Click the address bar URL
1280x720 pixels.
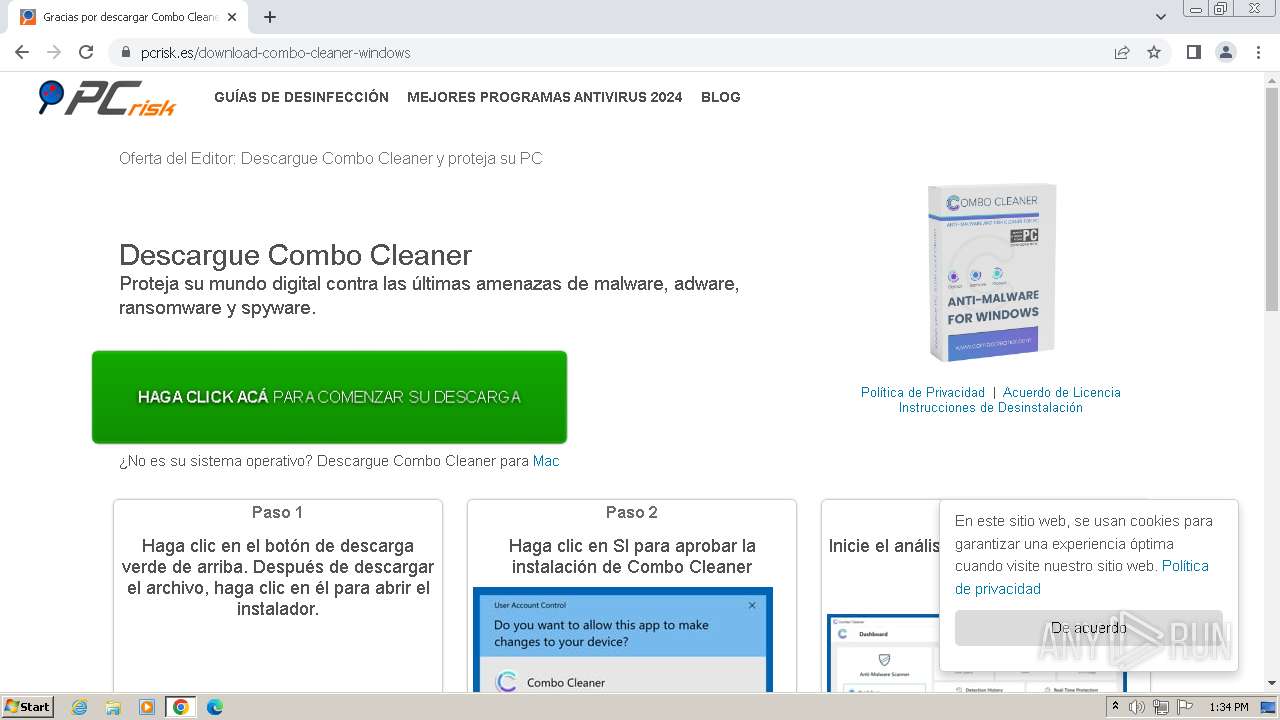click(276, 53)
